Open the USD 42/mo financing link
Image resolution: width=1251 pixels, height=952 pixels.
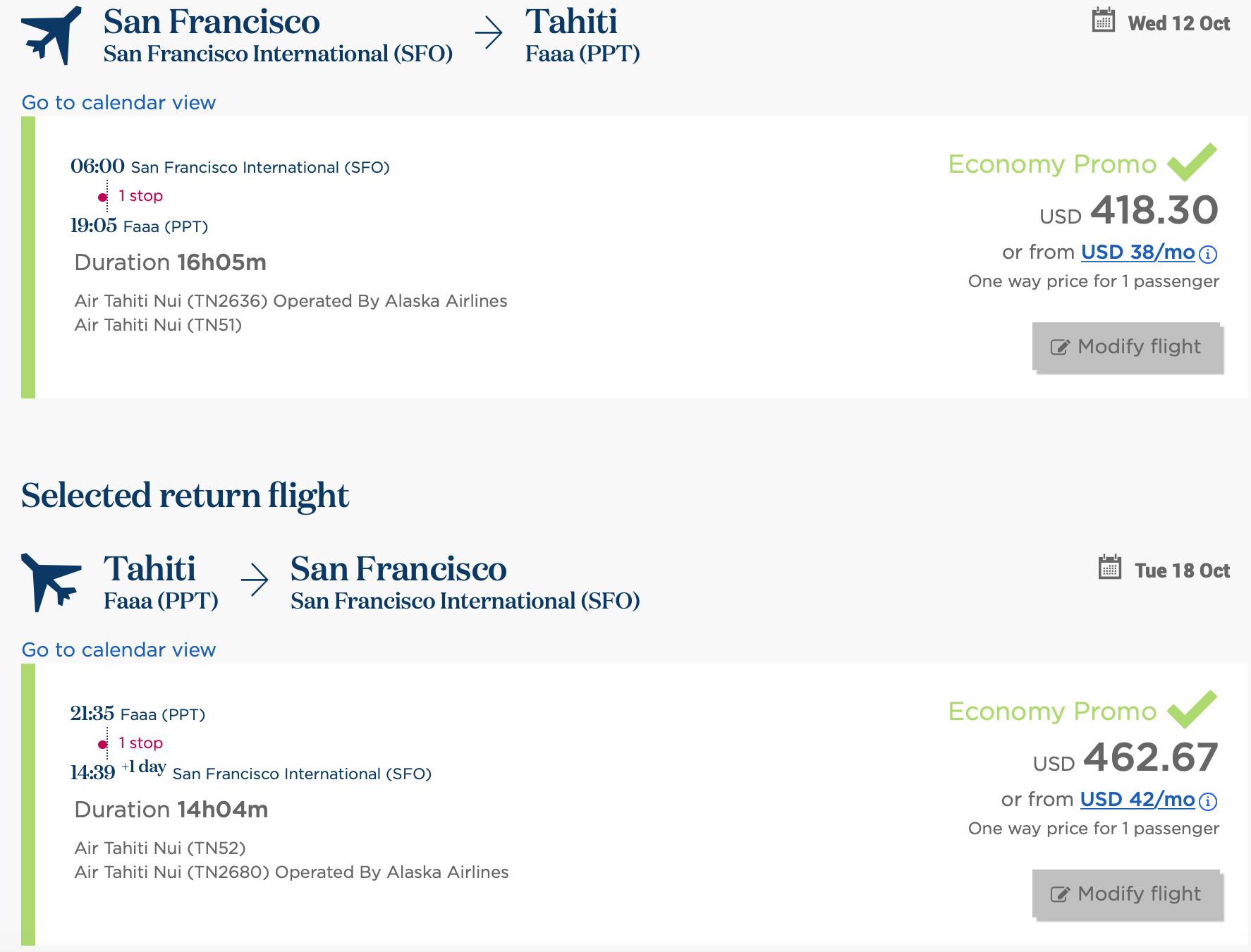pos(1137,800)
